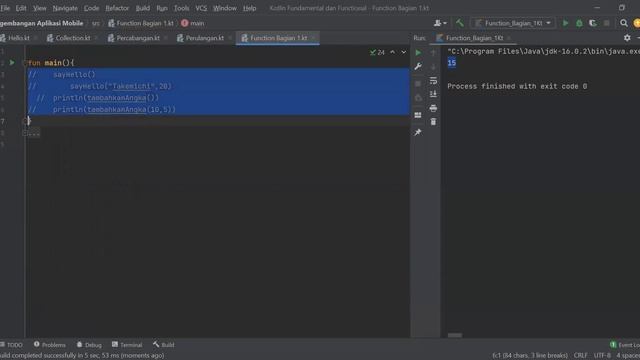Click the Print console output icon

coord(433,108)
